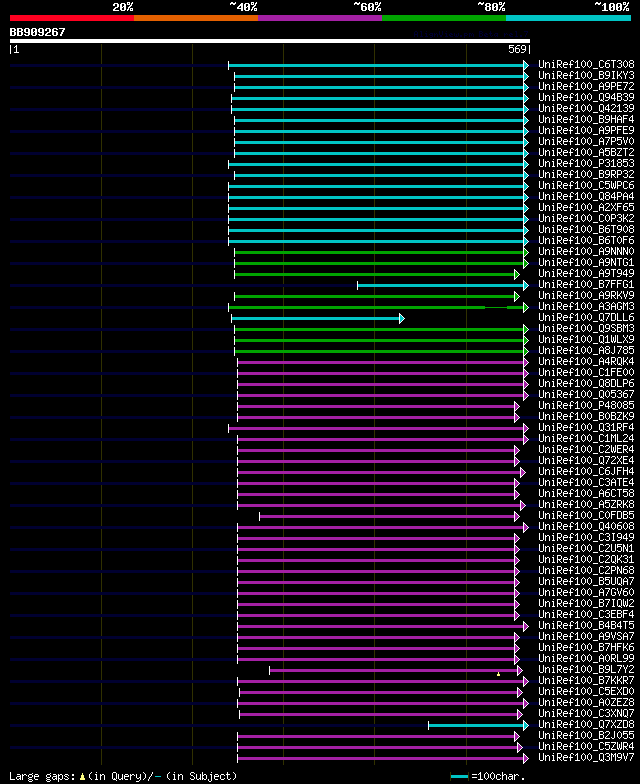Image resolution: width=640 pixels, height=784 pixels.
Task: Click the cyan scale sample beside =100char.
Action: pyautogui.click(x=460, y=777)
